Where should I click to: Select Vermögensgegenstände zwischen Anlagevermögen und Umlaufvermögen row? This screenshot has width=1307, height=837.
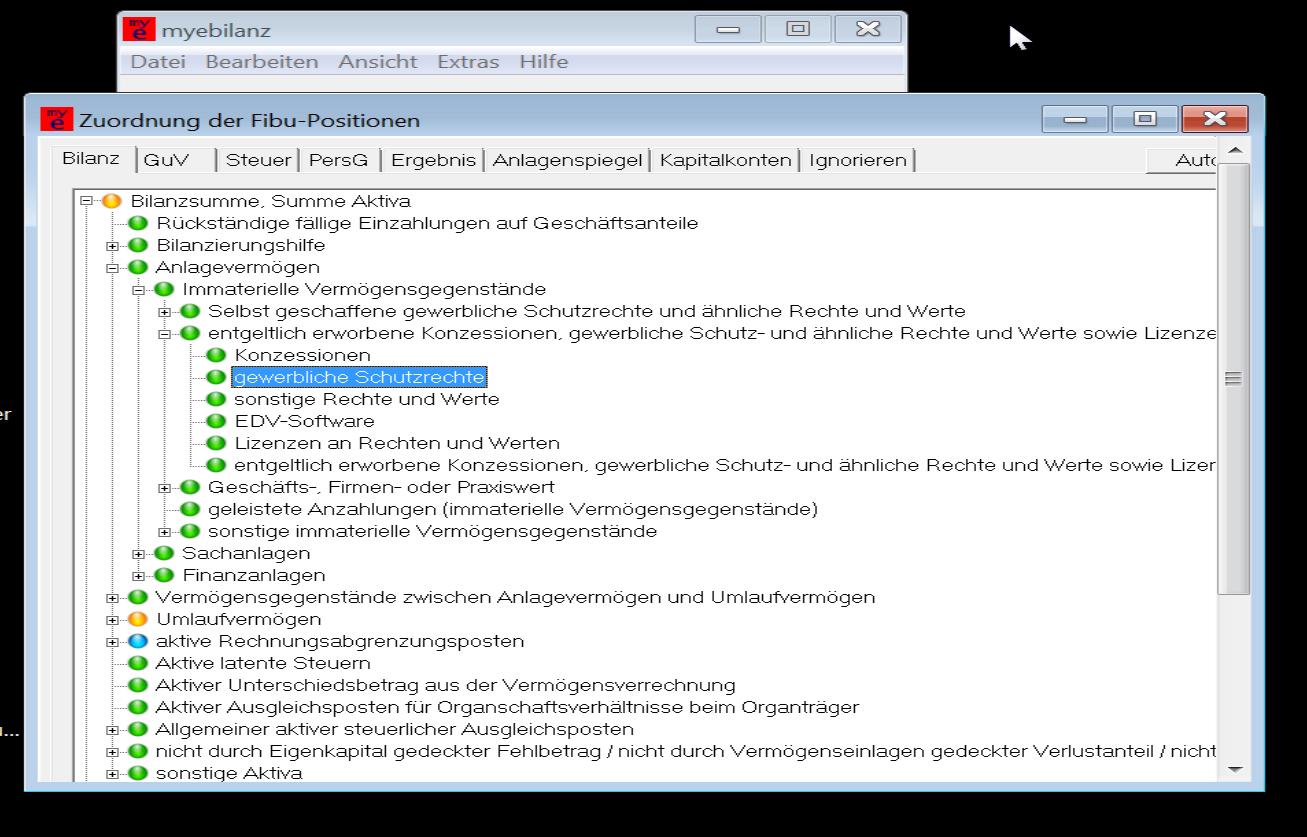coord(515,597)
